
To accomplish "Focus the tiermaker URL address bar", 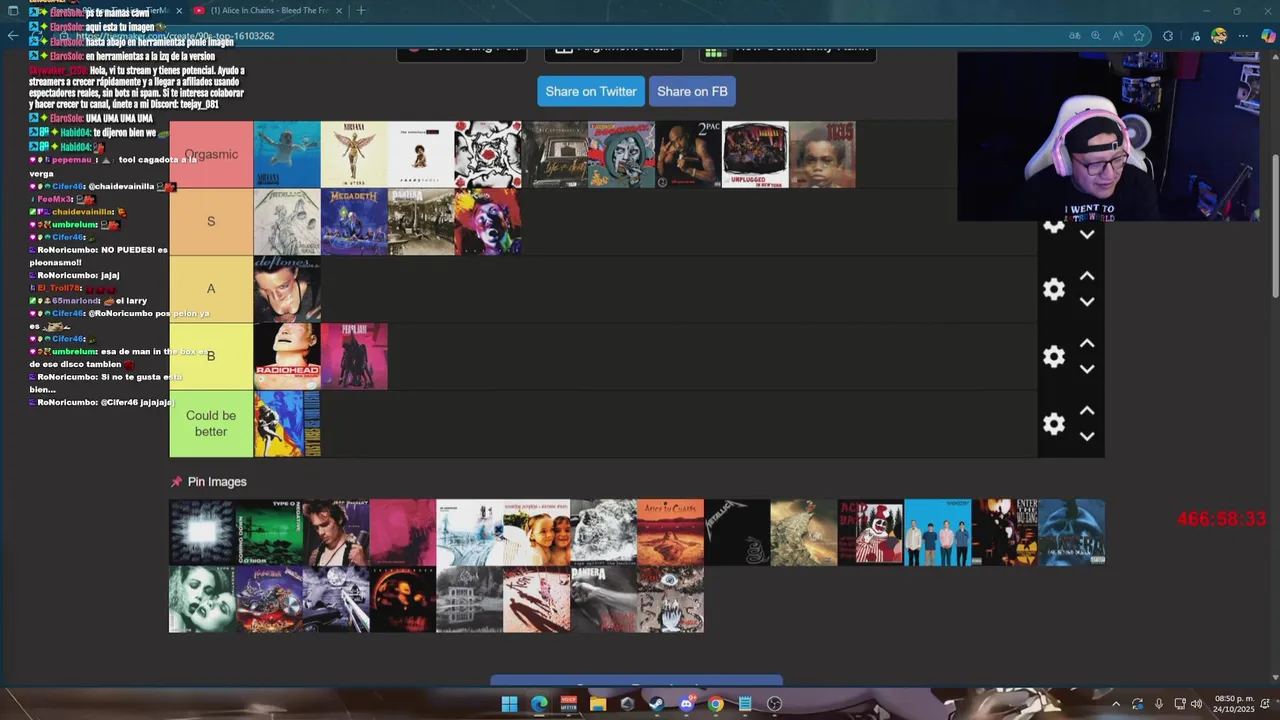I will point(560,36).
